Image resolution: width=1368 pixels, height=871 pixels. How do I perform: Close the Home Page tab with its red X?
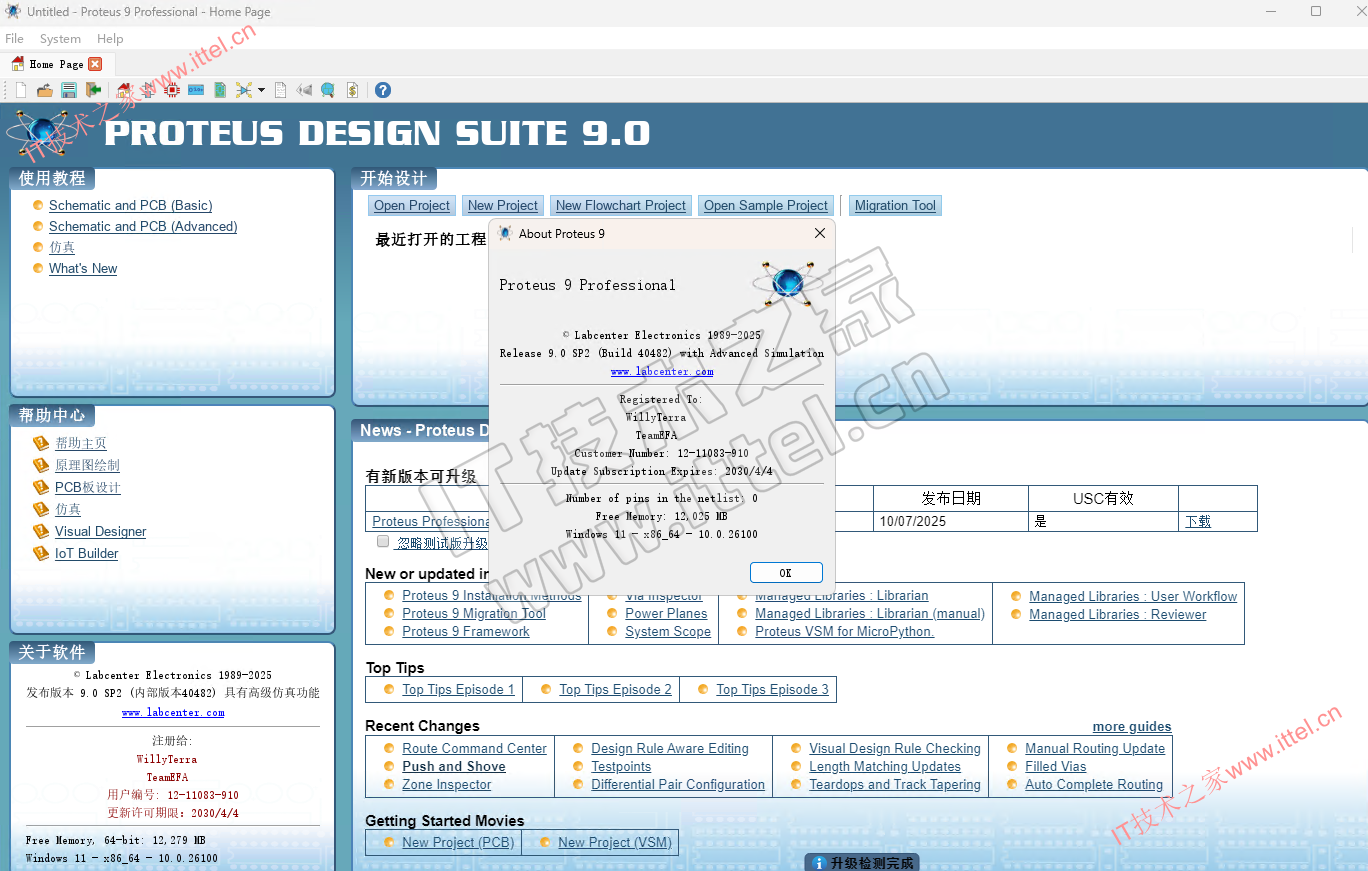95,64
